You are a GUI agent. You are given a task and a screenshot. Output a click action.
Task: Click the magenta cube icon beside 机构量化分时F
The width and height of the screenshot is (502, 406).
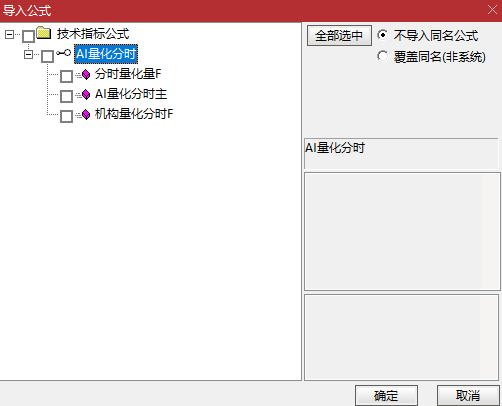click(x=86, y=115)
